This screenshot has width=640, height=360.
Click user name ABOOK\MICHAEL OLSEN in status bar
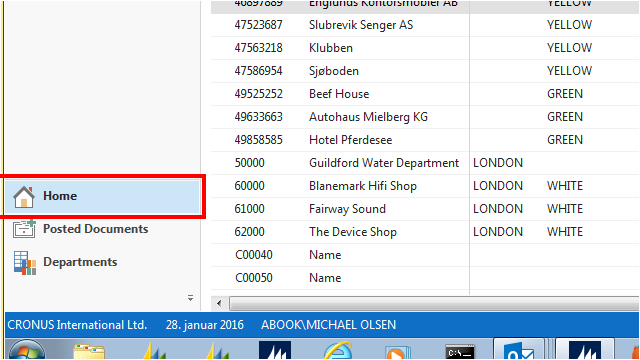point(329,325)
